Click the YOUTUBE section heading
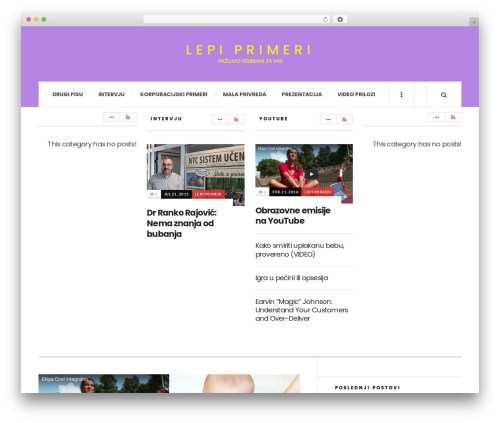 [x=273, y=119]
